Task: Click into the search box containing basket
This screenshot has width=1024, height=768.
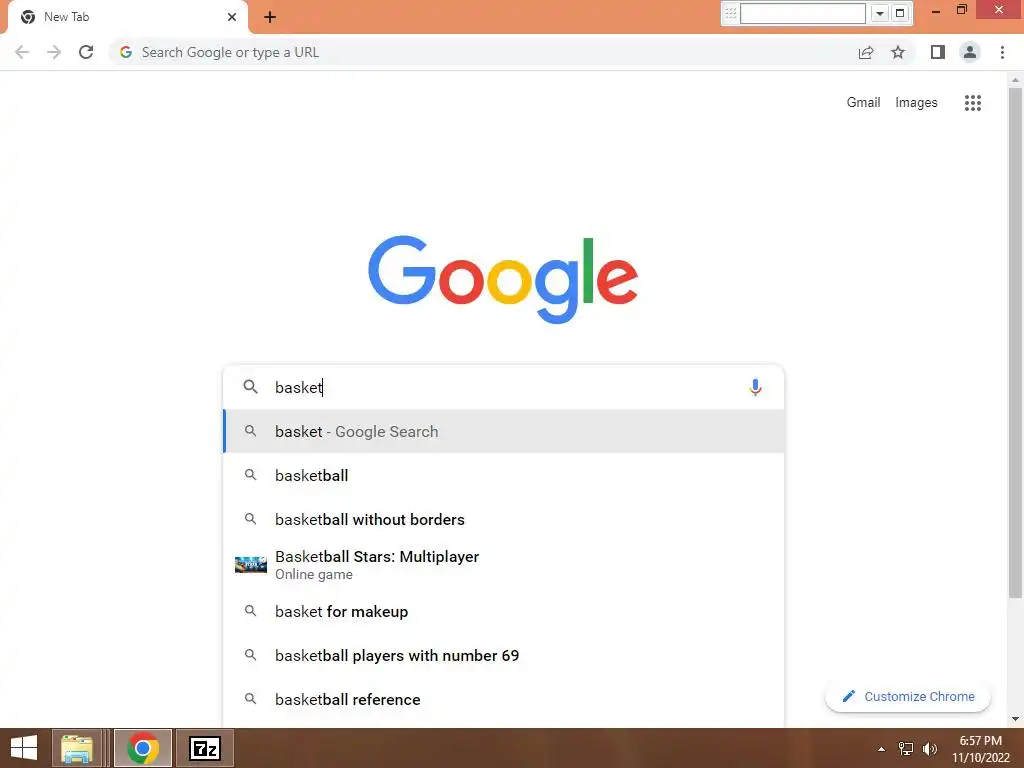Action: 503,387
